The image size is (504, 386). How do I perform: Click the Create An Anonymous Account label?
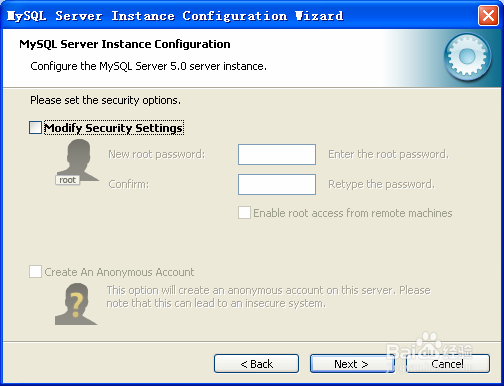[119, 272]
